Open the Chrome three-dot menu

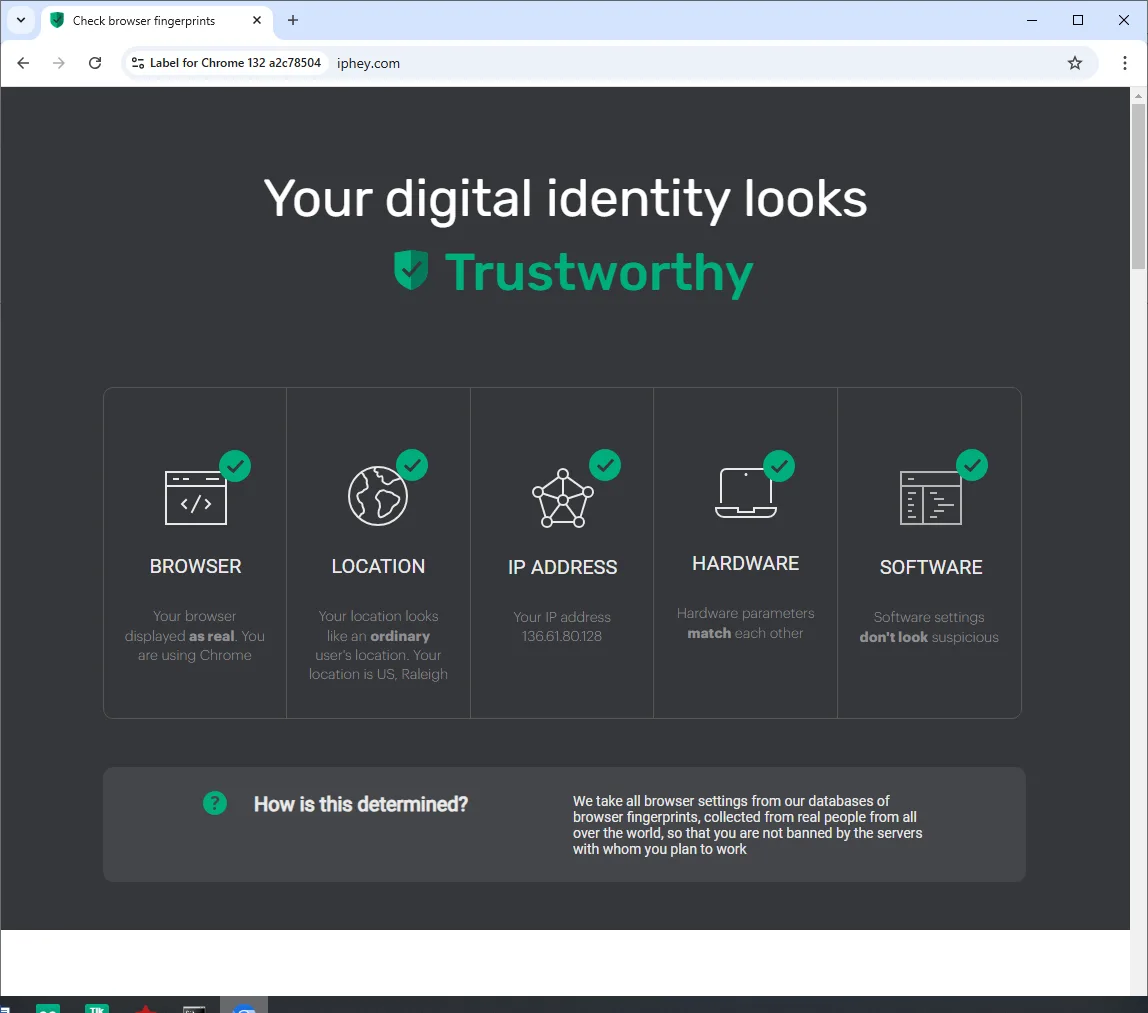[x=1125, y=63]
